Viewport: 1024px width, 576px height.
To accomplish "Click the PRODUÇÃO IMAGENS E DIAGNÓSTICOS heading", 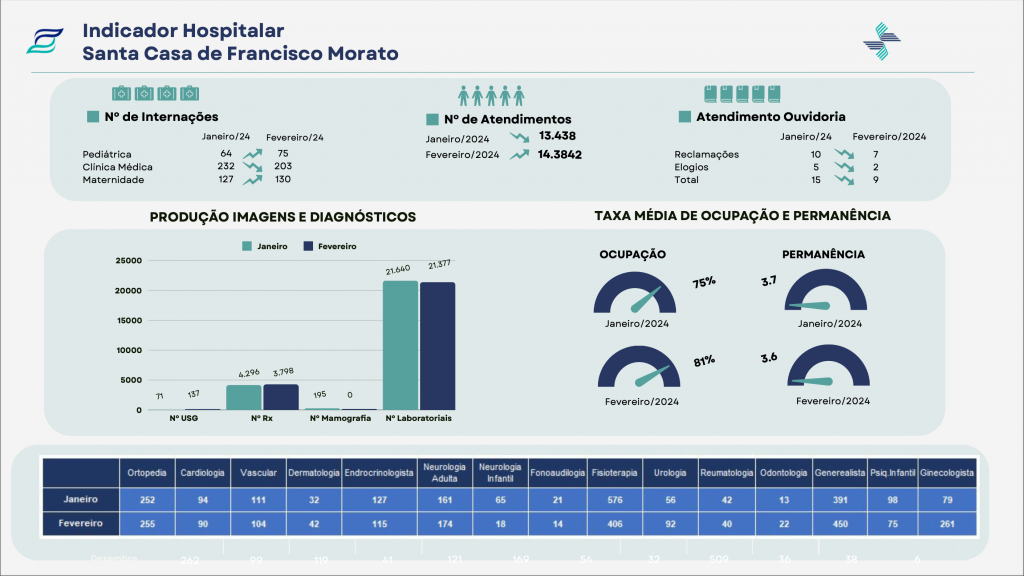I will [283, 217].
